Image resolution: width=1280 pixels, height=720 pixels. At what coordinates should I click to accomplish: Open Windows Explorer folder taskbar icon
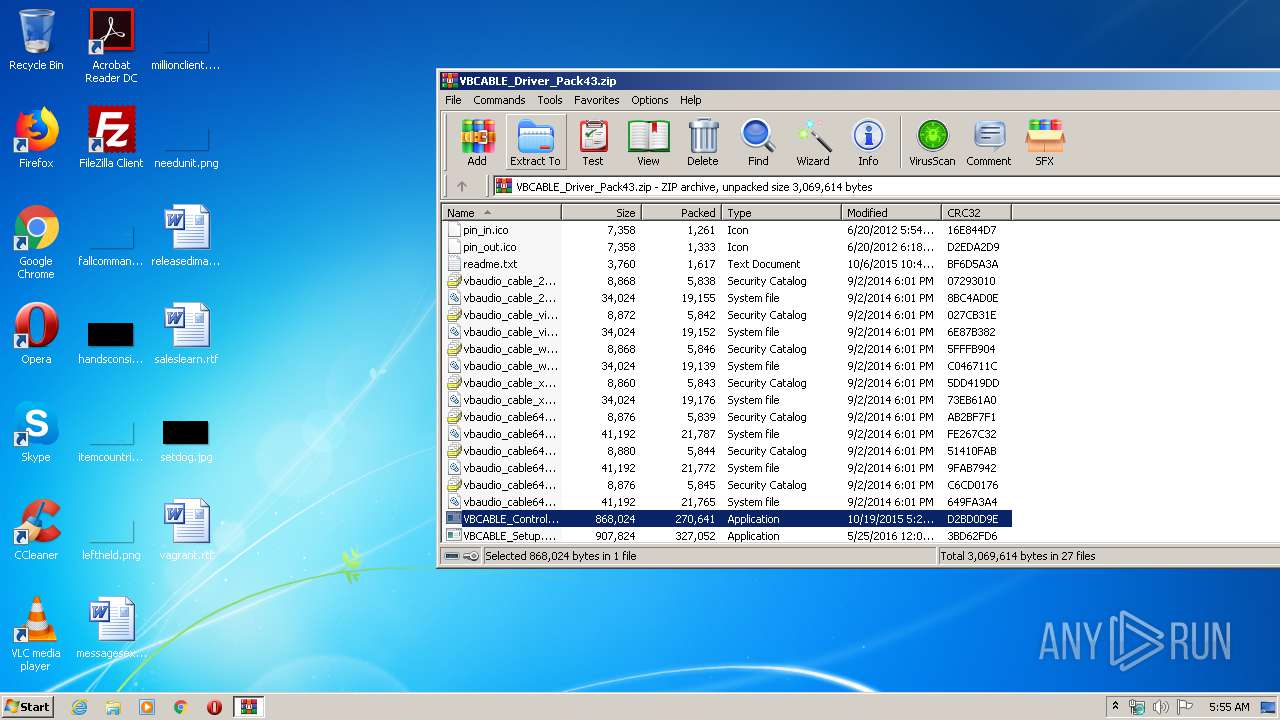point(113,707)
